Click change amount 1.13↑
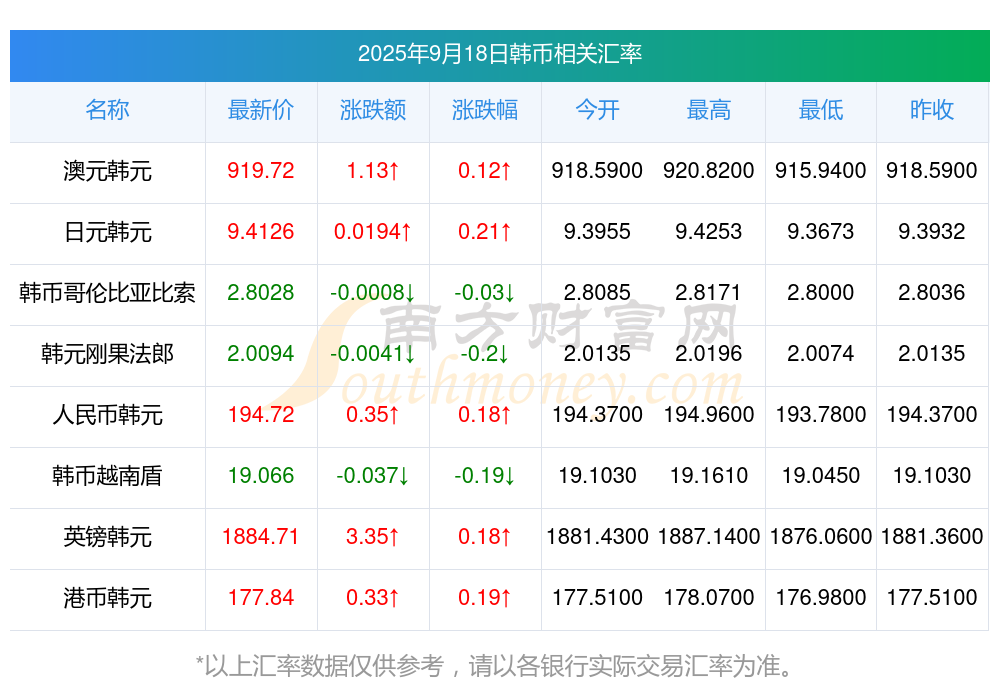 [373, 171]
